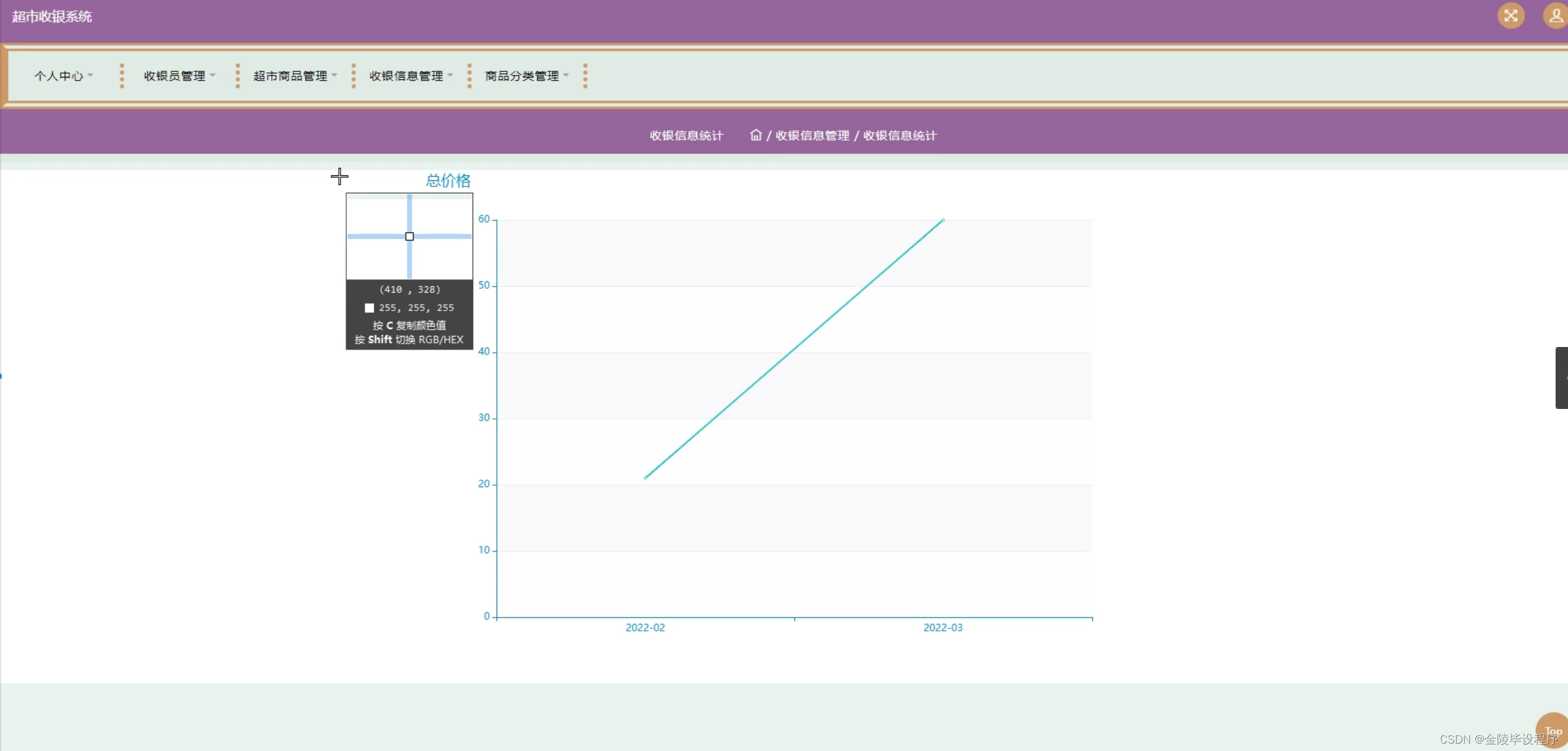Click the magnifier preview crosshair box

coord(409,236)
